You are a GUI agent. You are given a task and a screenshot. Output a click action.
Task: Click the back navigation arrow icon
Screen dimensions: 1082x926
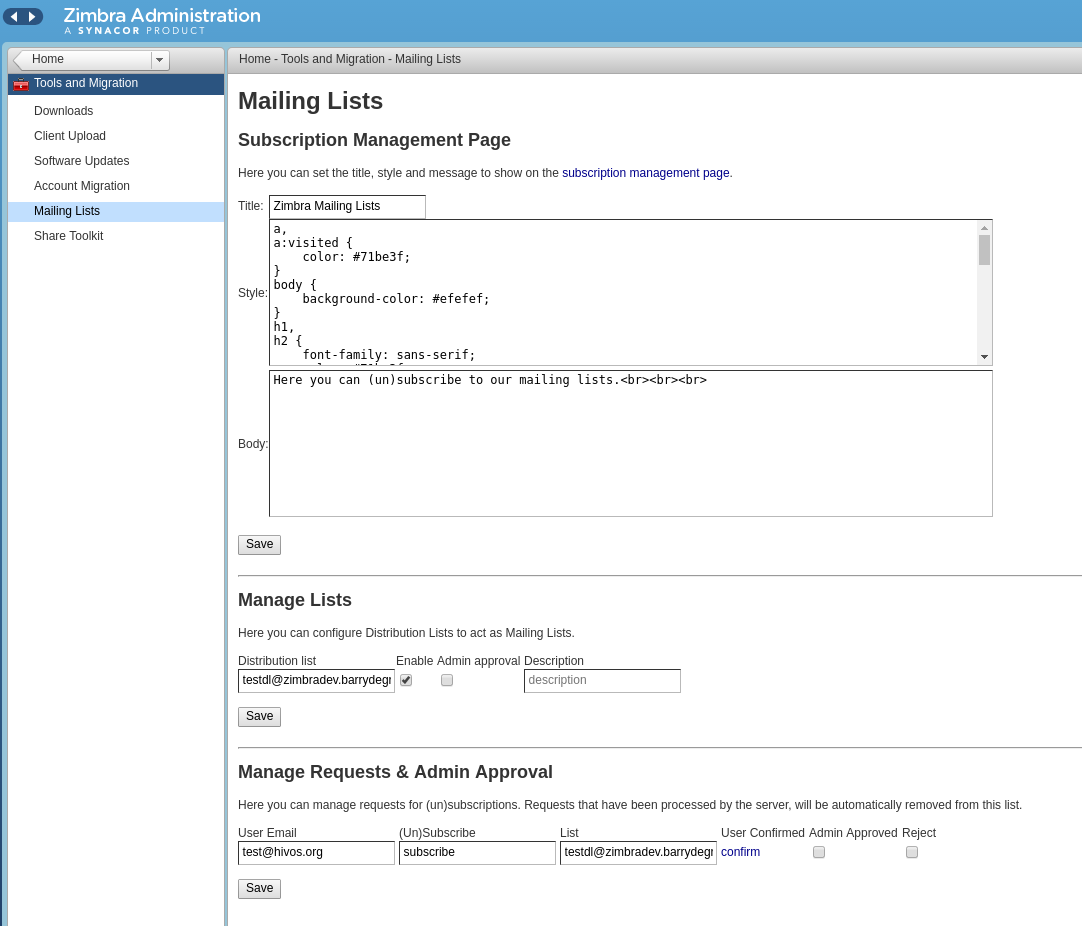14,16
